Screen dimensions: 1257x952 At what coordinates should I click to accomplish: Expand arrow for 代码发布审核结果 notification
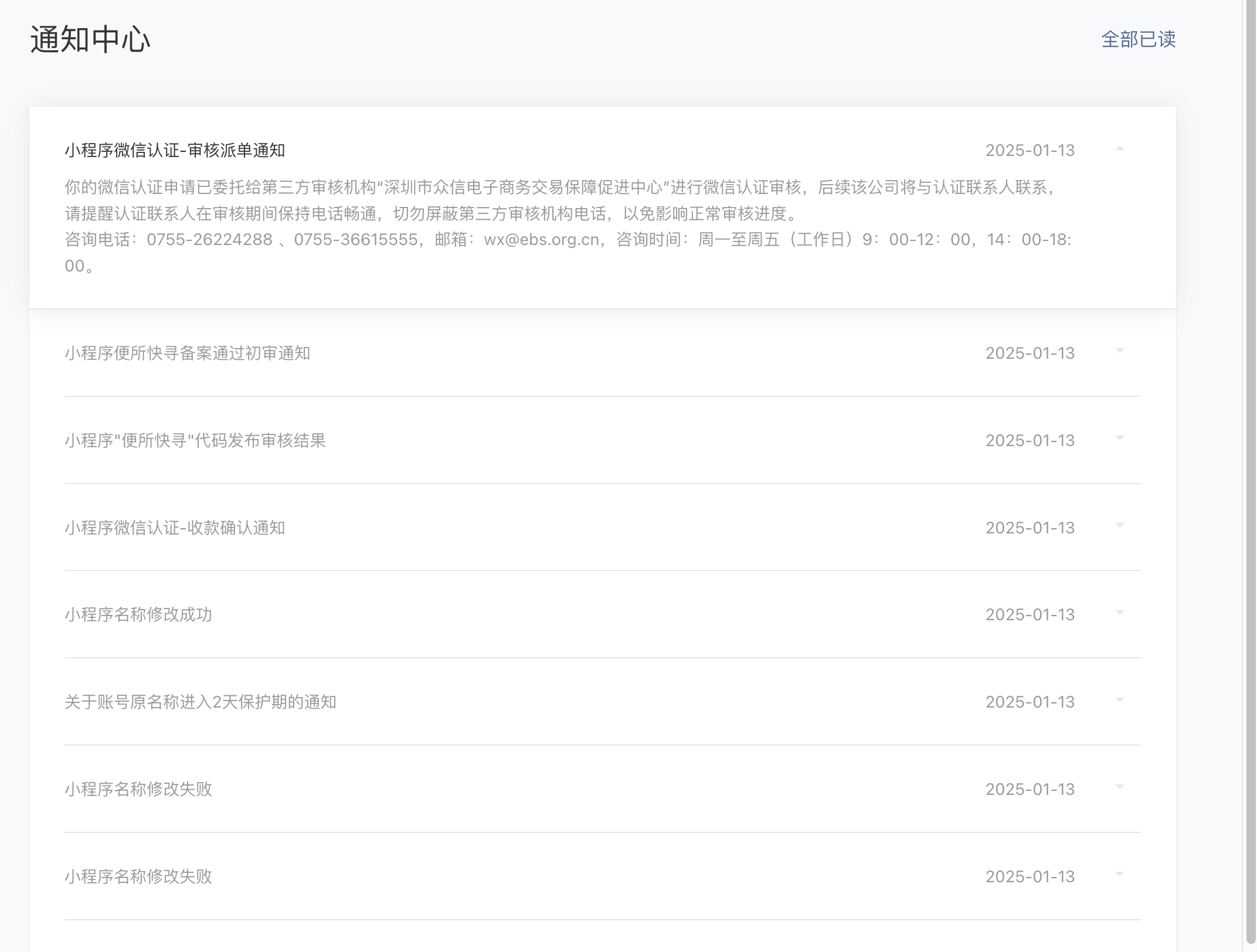tap(1119, 438)
